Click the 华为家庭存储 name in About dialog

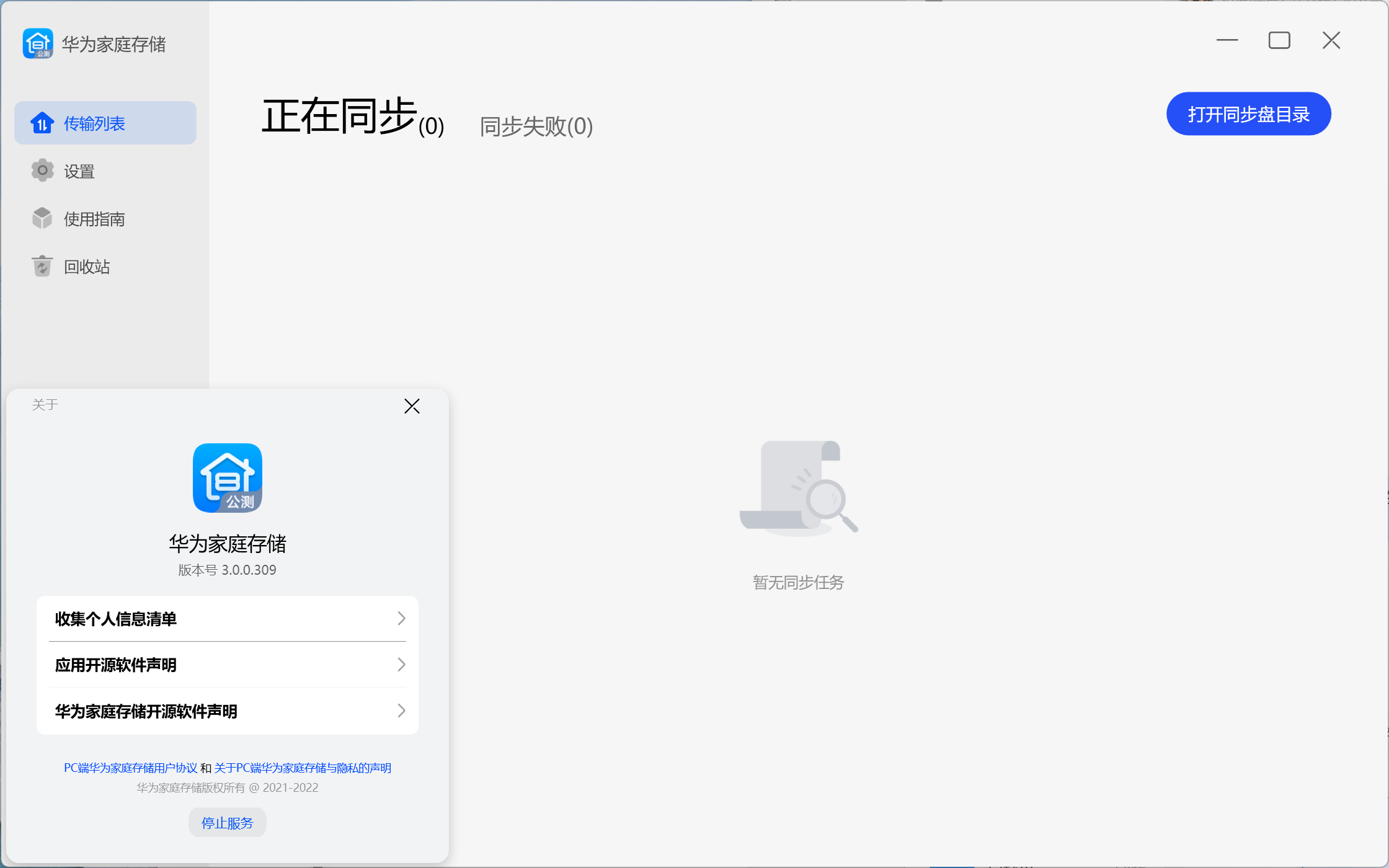[228, 544]
